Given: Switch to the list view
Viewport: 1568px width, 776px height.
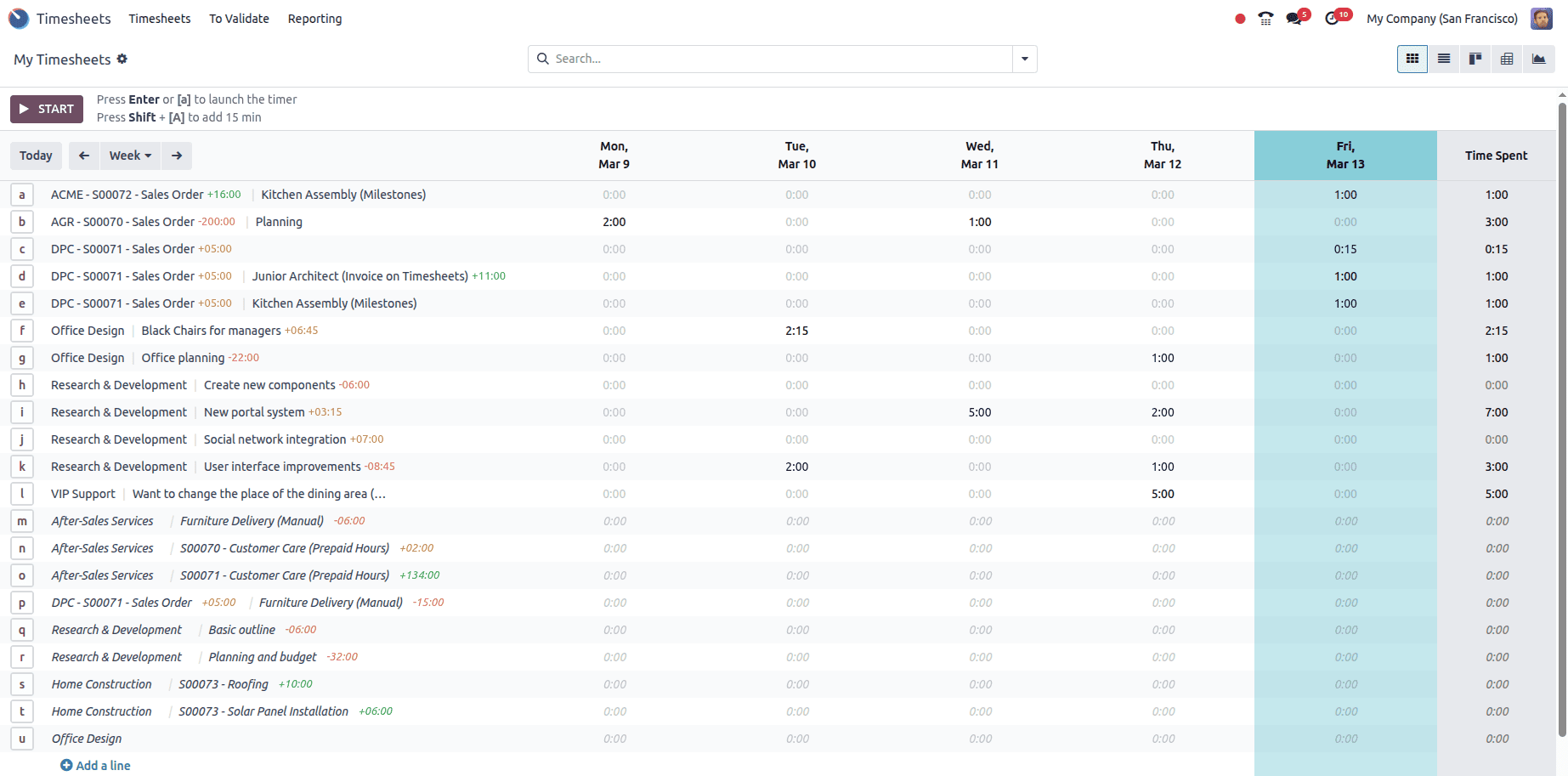Looking at the screenshot, I should 1443,59.
